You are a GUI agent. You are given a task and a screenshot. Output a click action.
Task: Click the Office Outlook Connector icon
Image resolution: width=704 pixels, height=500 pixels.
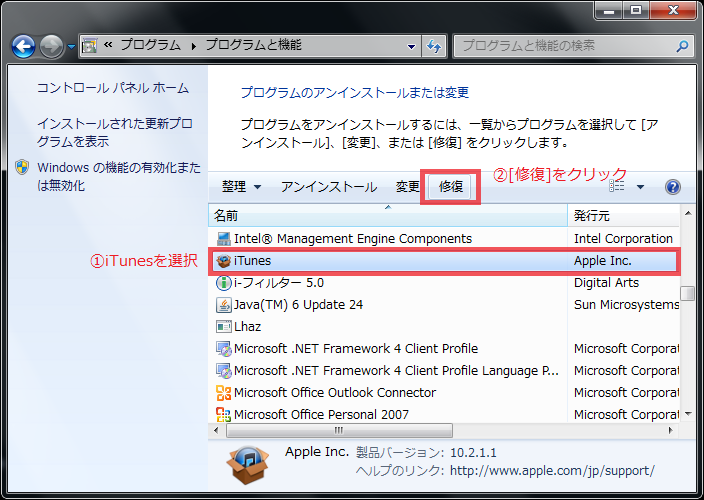click(x=224, y=393)
